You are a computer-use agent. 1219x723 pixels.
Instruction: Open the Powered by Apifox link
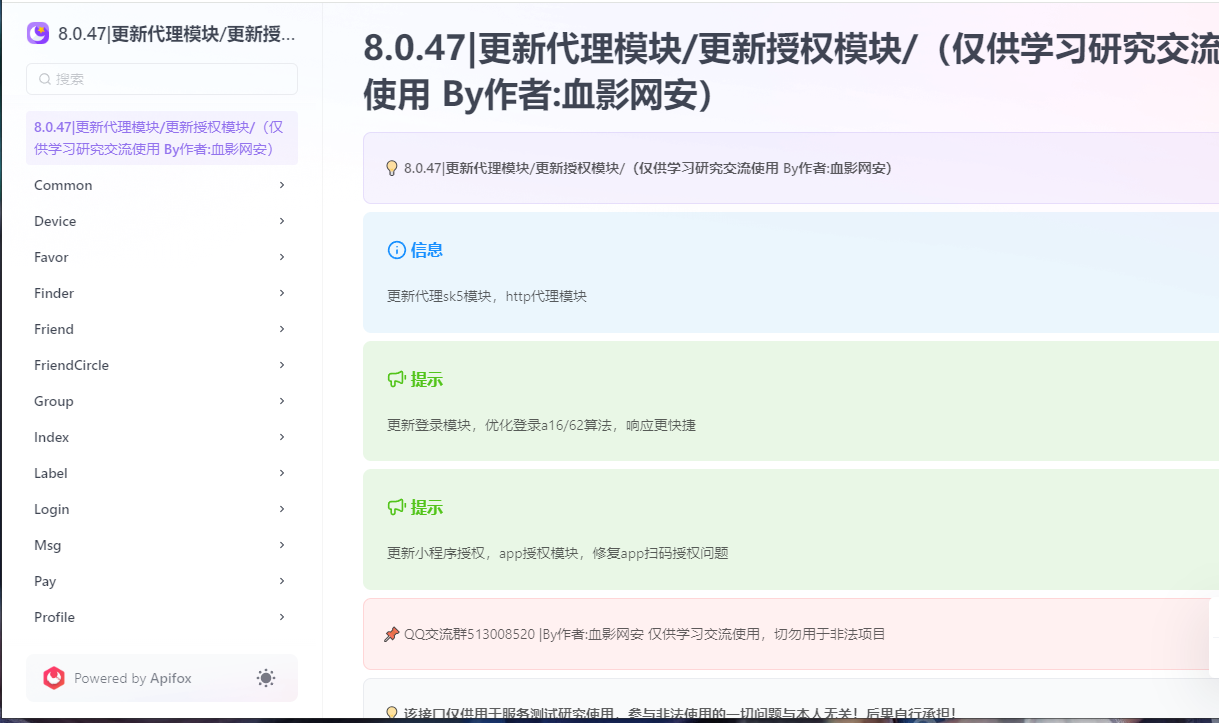(134, 677)
